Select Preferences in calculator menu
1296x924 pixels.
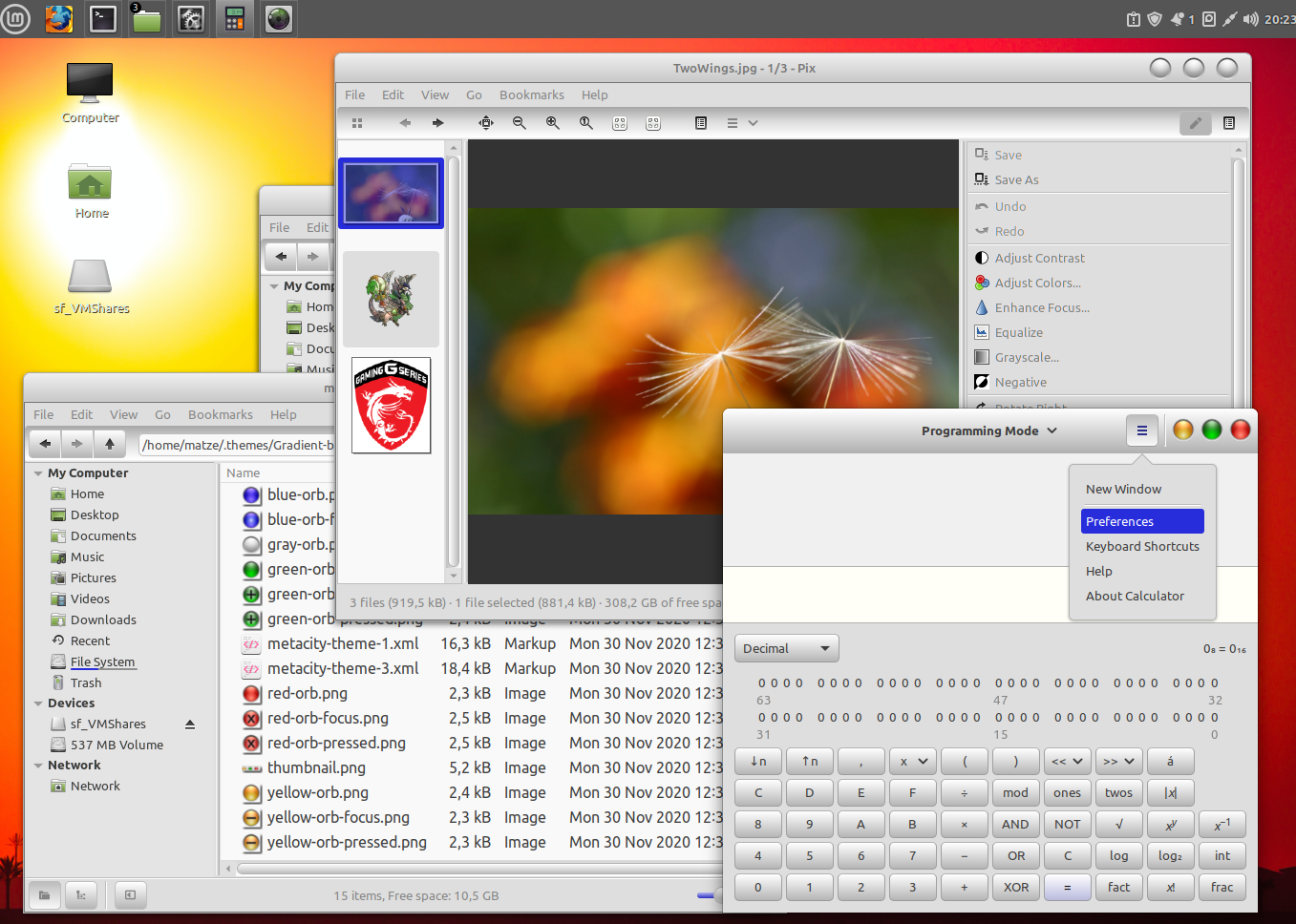tap(1142, 521)
